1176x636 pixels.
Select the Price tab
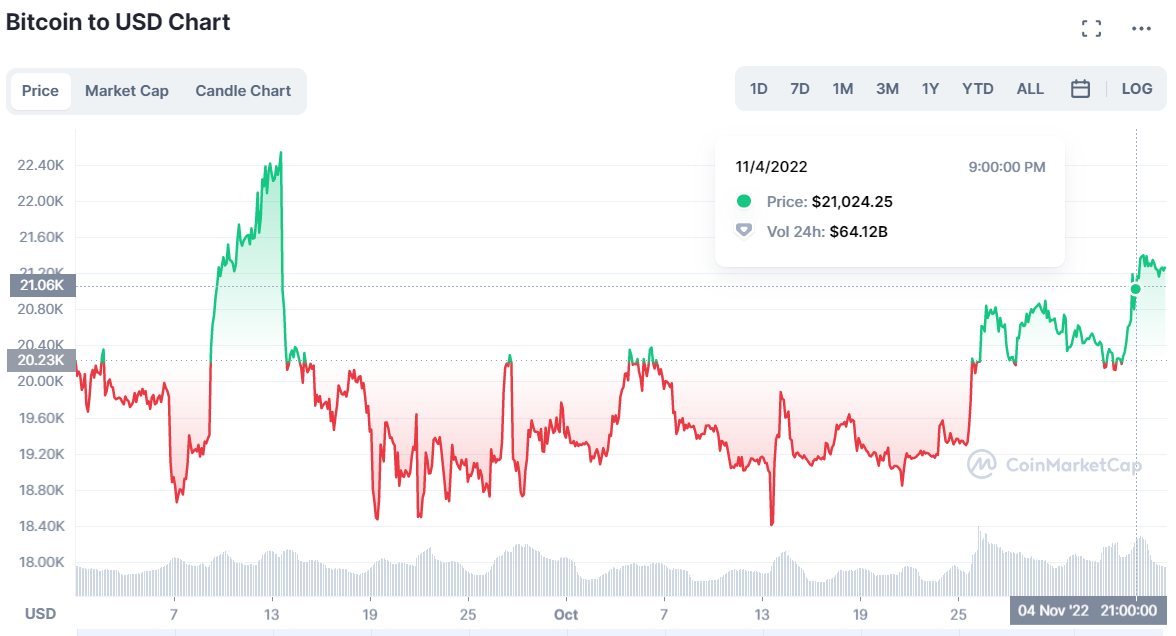pyautogui.click(x=40, y=90)
